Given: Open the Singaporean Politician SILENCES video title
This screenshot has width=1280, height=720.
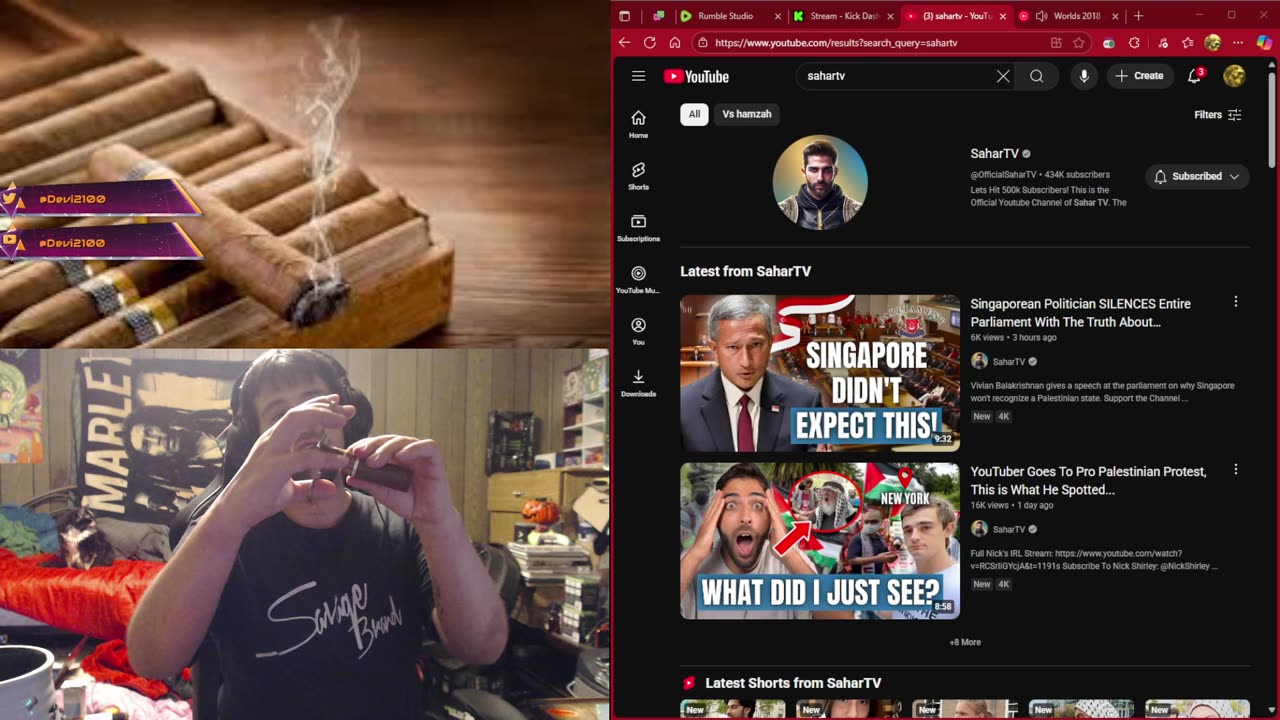Looking at the screenshot, I should click(1080, 312).
